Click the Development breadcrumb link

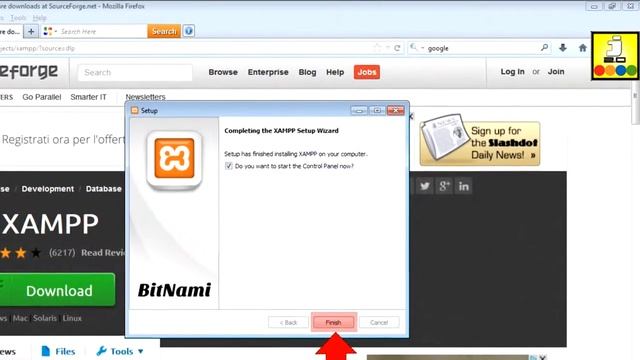pos(48,189)
